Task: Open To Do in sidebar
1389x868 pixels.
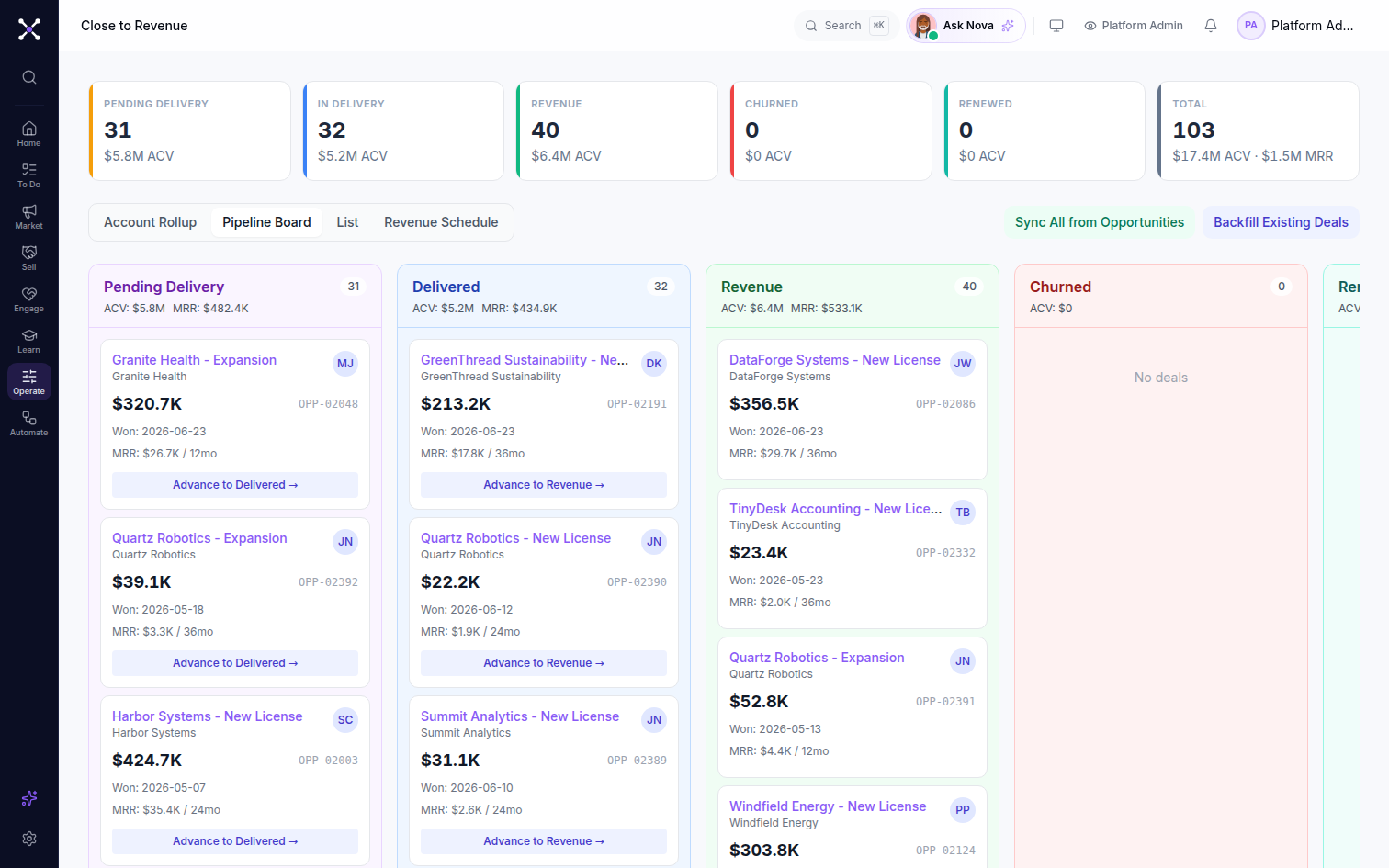Action: 29,175
